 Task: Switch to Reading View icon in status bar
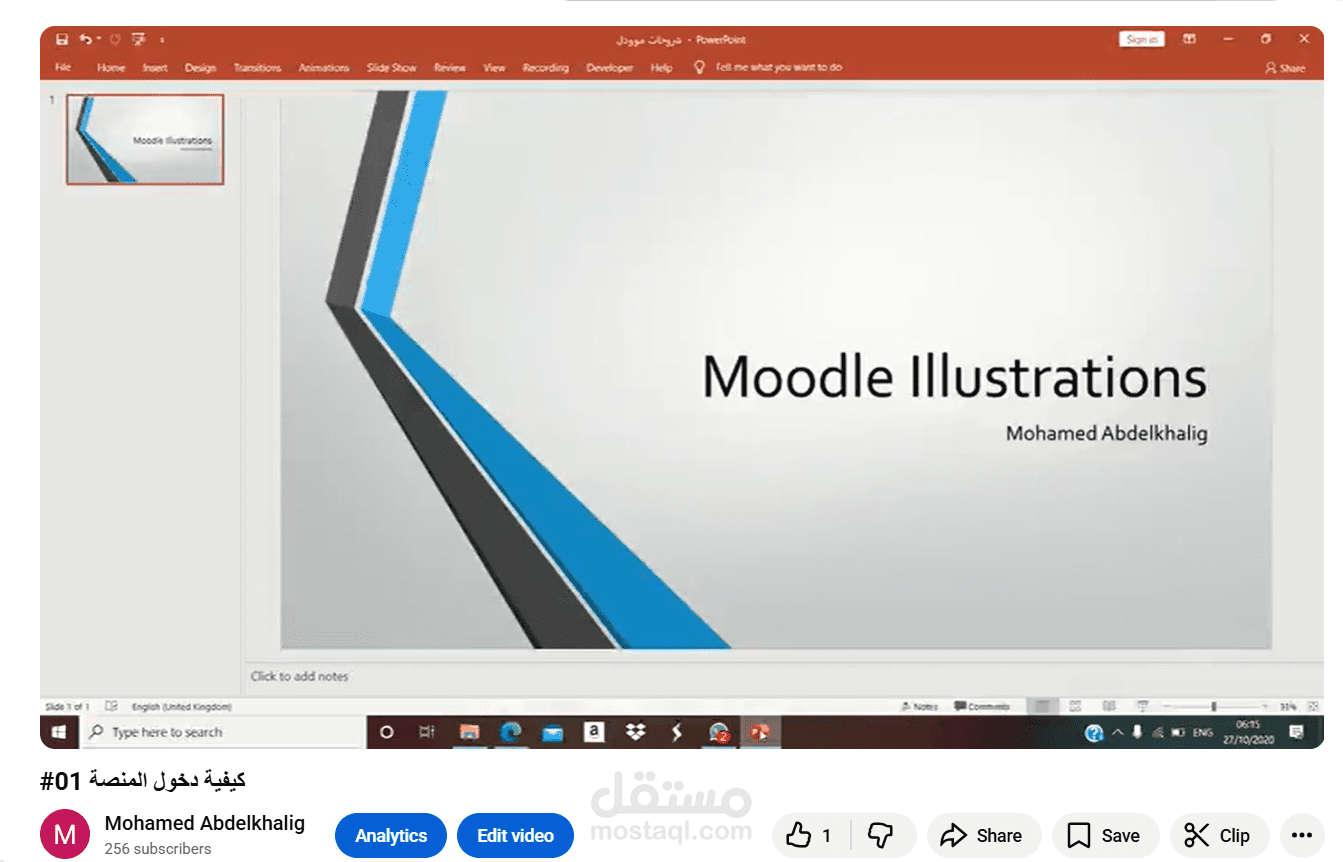[x=1109, y=706]
